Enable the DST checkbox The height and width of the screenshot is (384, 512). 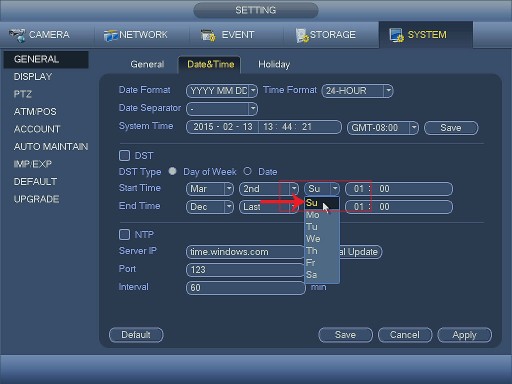click(x=124, y=155)
